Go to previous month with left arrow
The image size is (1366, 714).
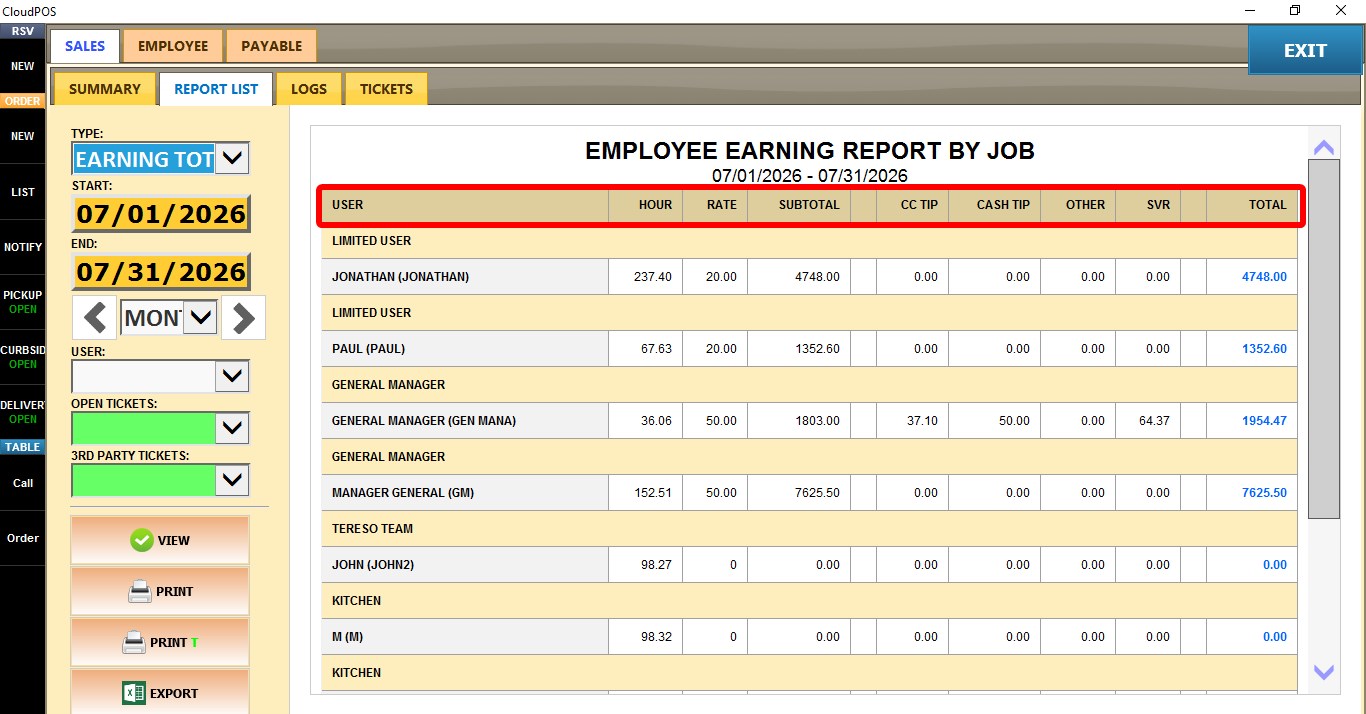click(x=95, y=319)
